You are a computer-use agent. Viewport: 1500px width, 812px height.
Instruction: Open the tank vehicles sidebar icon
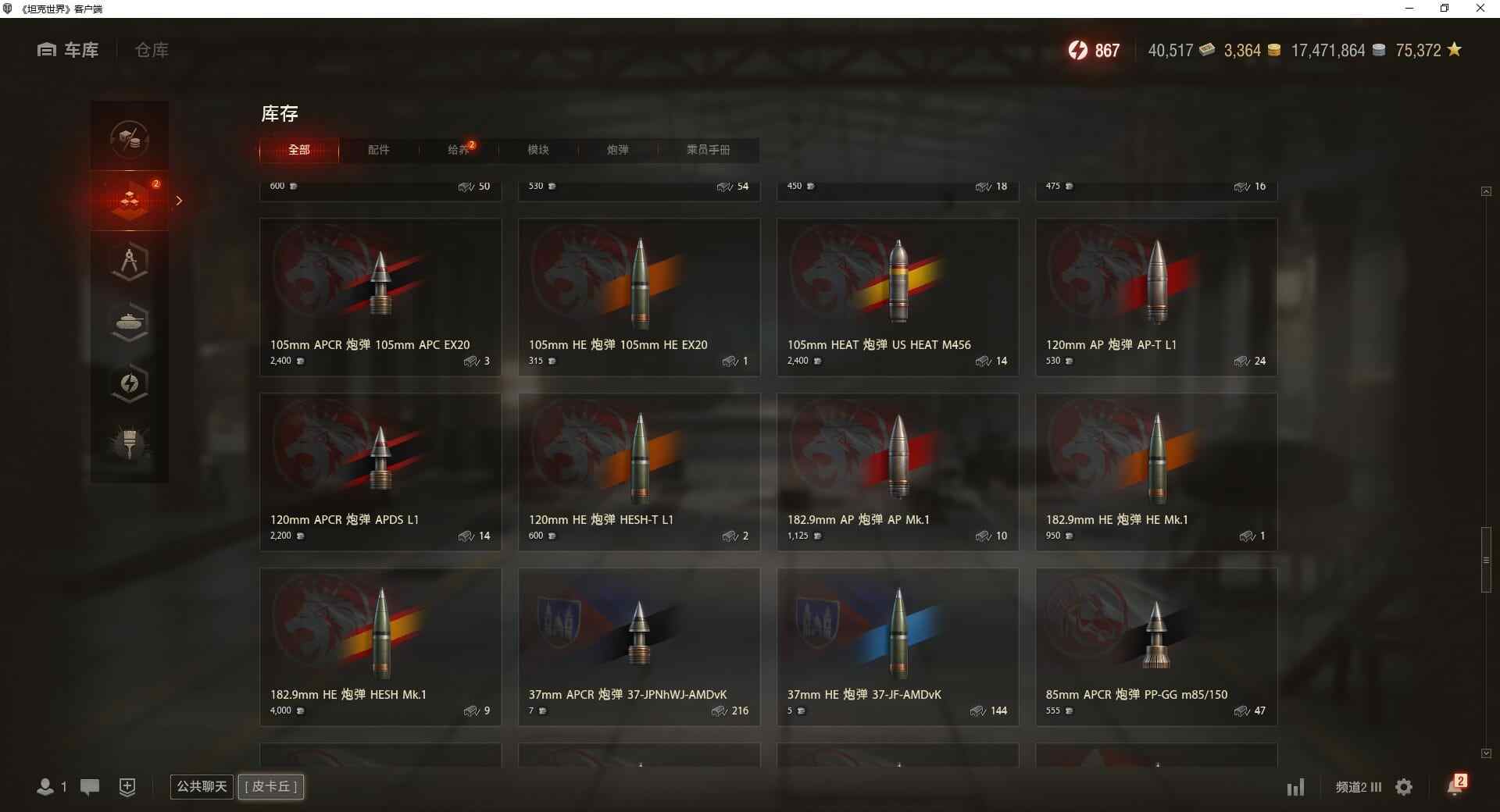pyautogui.click(x=130, y=322)
